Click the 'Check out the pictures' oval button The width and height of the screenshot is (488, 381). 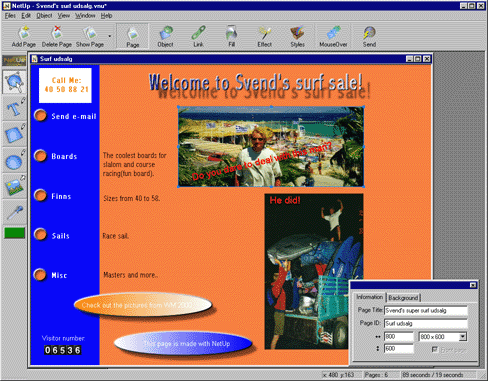coord(143,305)
